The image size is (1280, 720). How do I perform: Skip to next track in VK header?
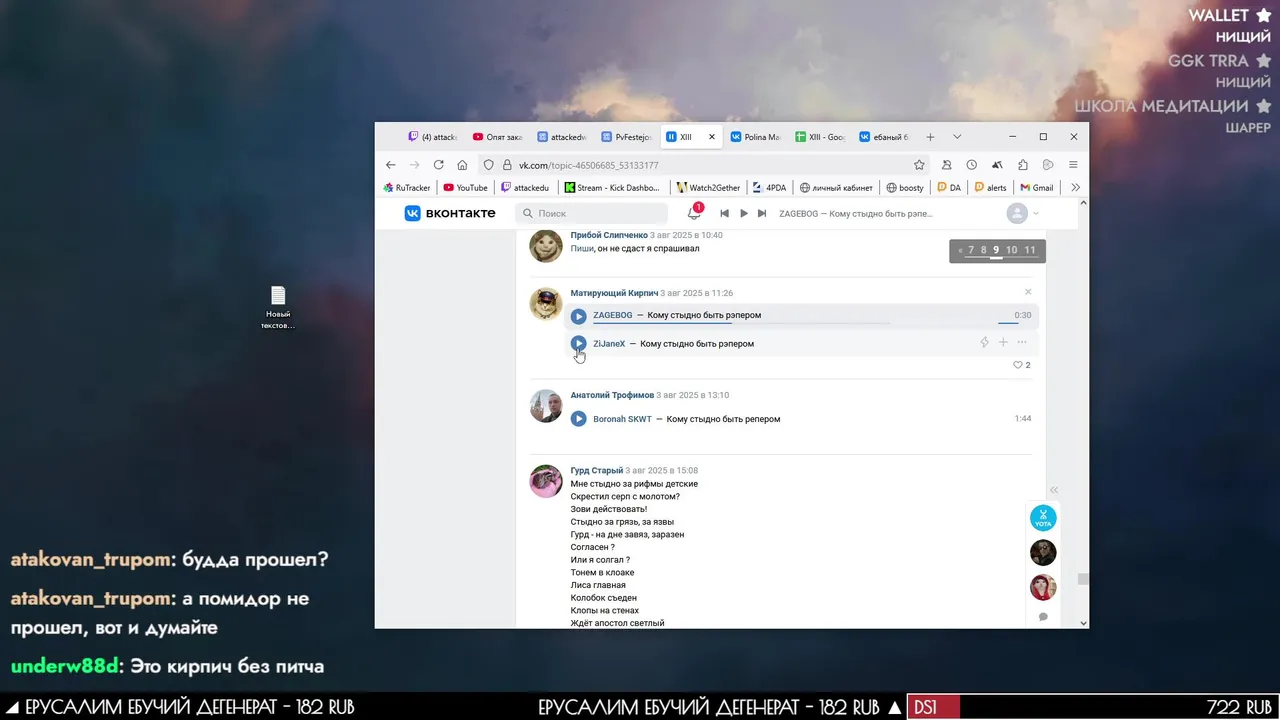[x=762, y=213]
